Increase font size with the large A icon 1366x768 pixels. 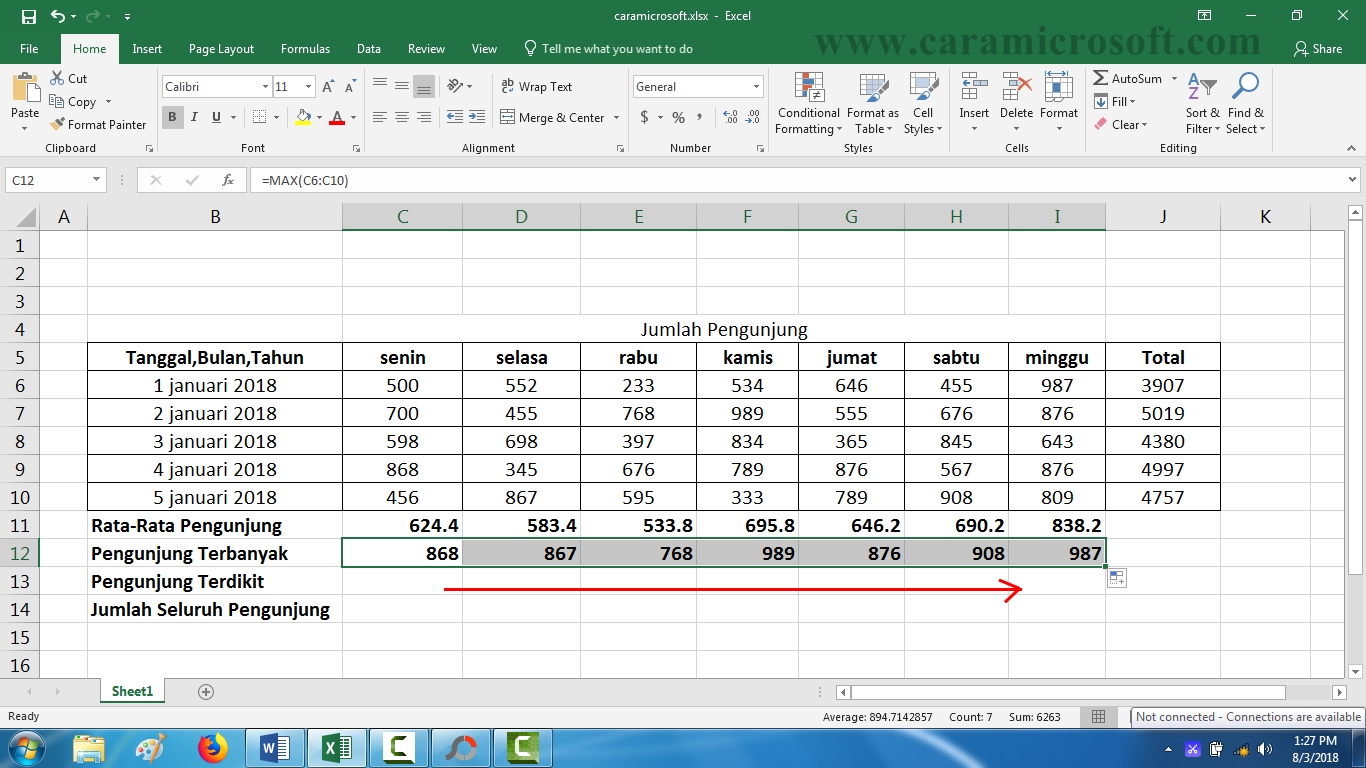tap(328, 87)
